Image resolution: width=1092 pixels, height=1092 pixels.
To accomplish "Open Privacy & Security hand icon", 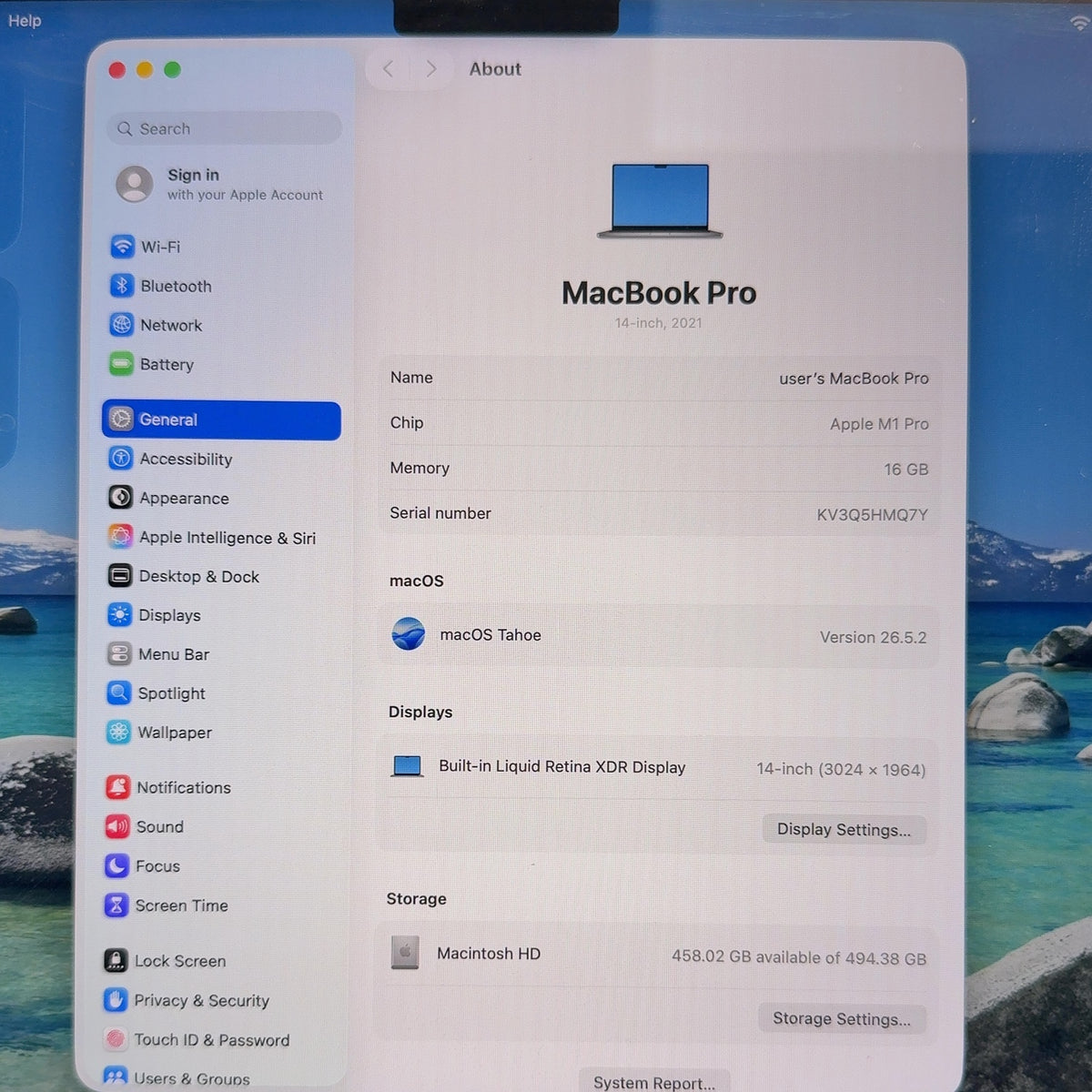I will 115,1000.
